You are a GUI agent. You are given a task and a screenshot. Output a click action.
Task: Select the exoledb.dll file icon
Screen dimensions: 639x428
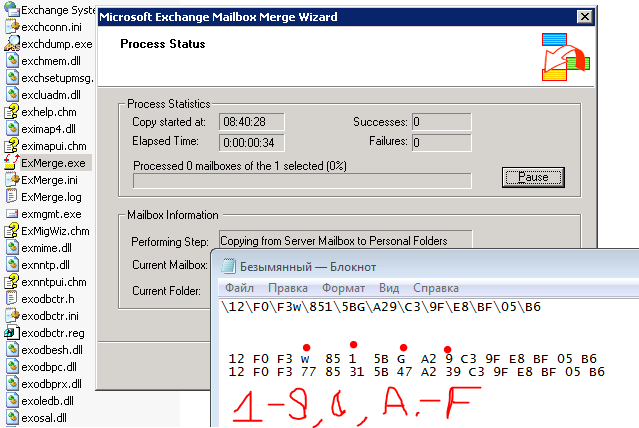[12, 401]
